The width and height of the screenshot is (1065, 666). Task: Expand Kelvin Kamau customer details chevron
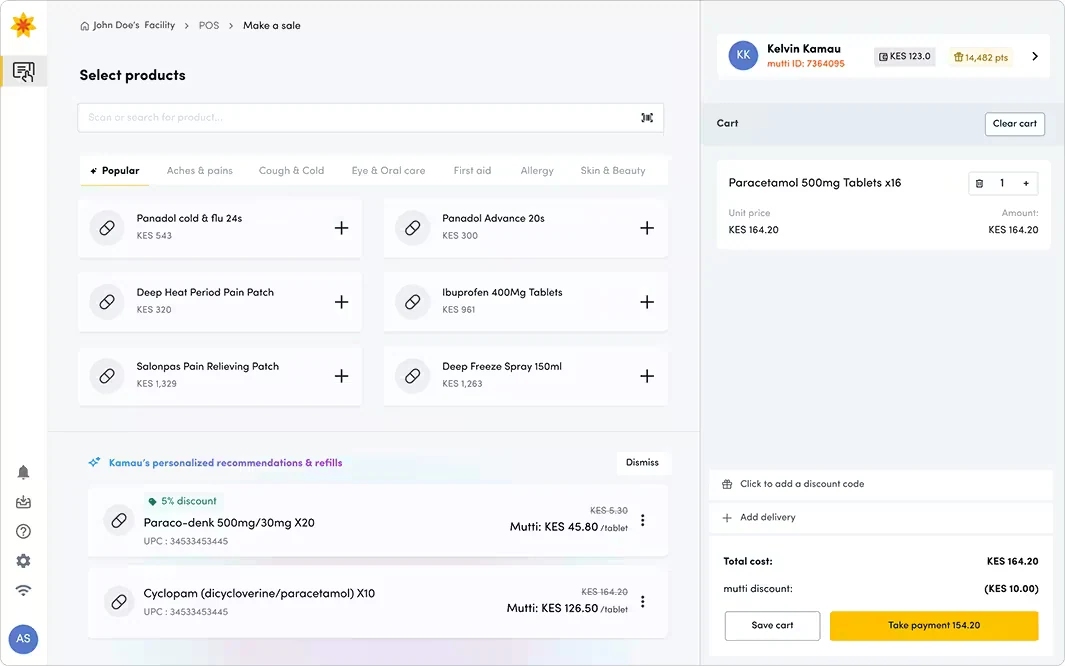1034,56
